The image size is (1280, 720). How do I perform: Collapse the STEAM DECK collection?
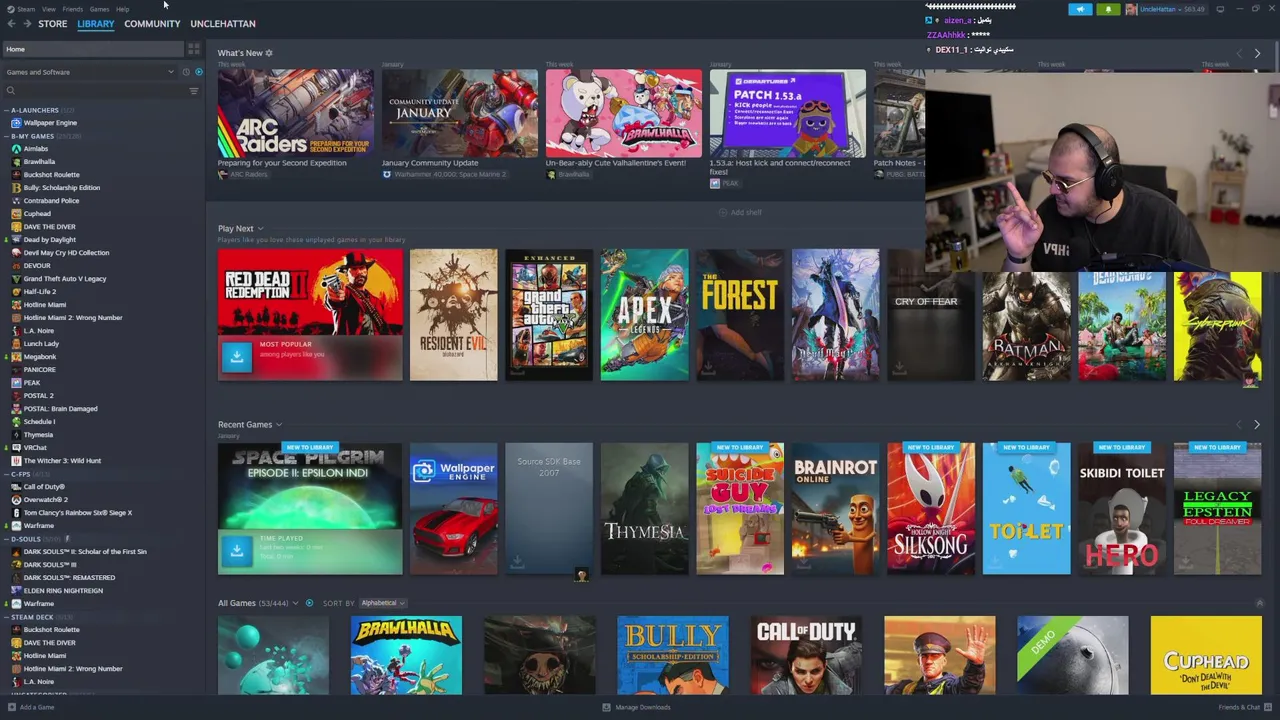tap(6, 617)
